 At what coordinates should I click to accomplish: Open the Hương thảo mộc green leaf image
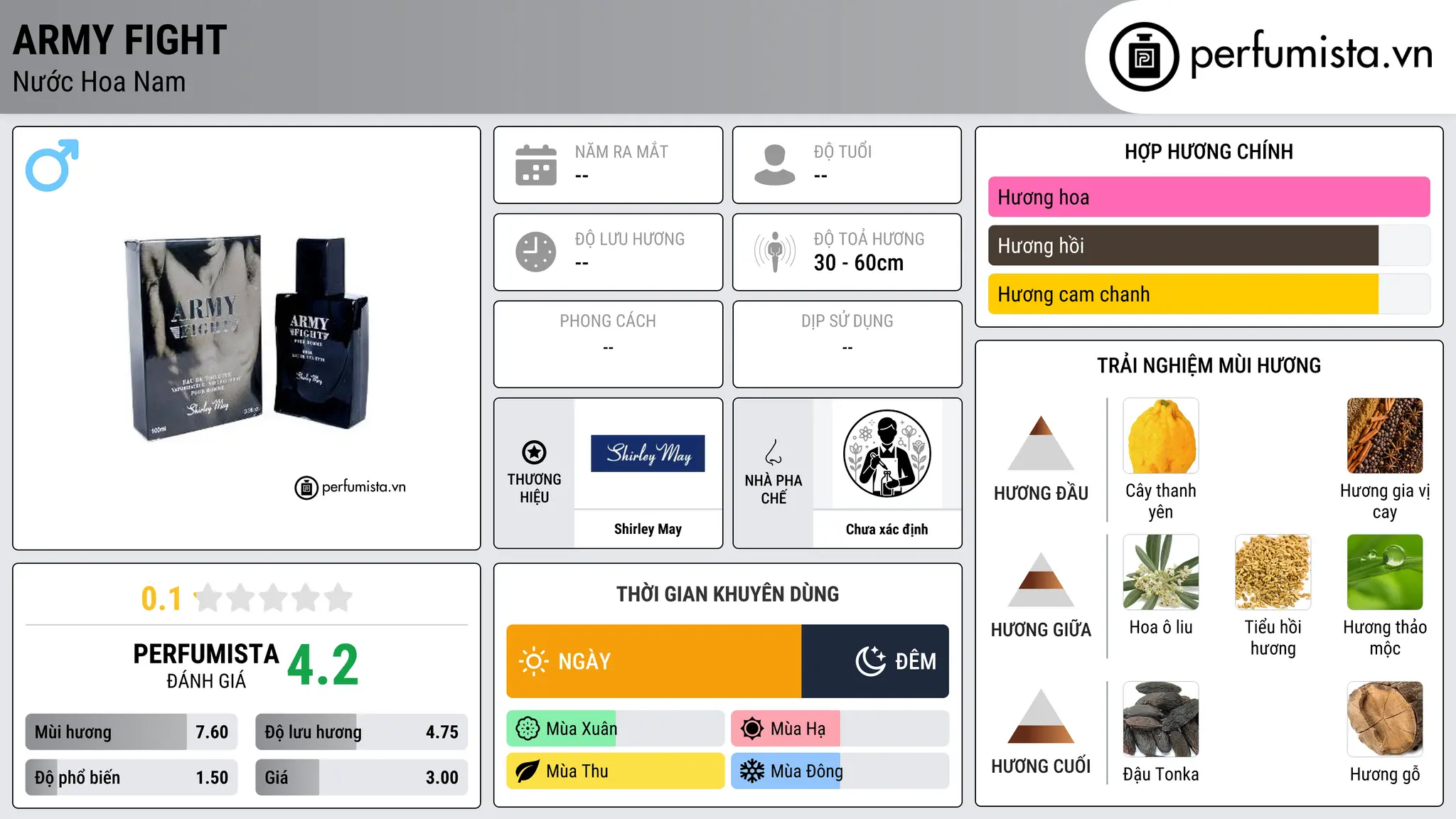pyautogui.click(x=1385, y=572)
